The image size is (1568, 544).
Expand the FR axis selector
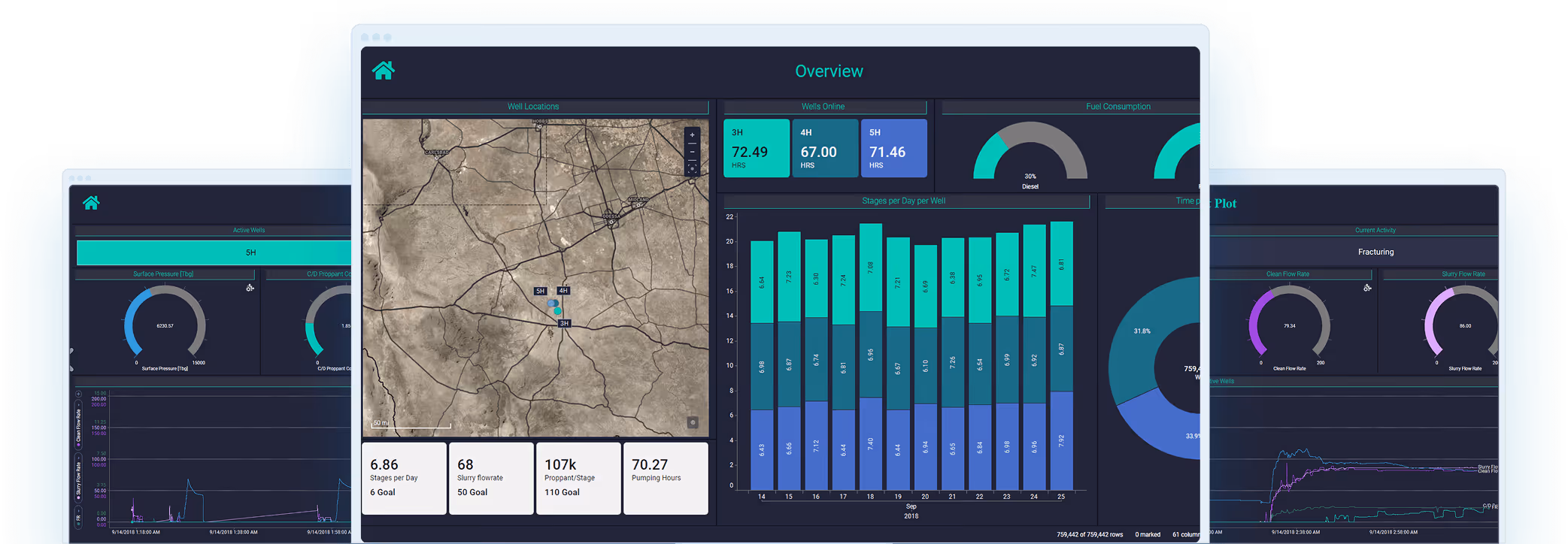click(78, 515)
